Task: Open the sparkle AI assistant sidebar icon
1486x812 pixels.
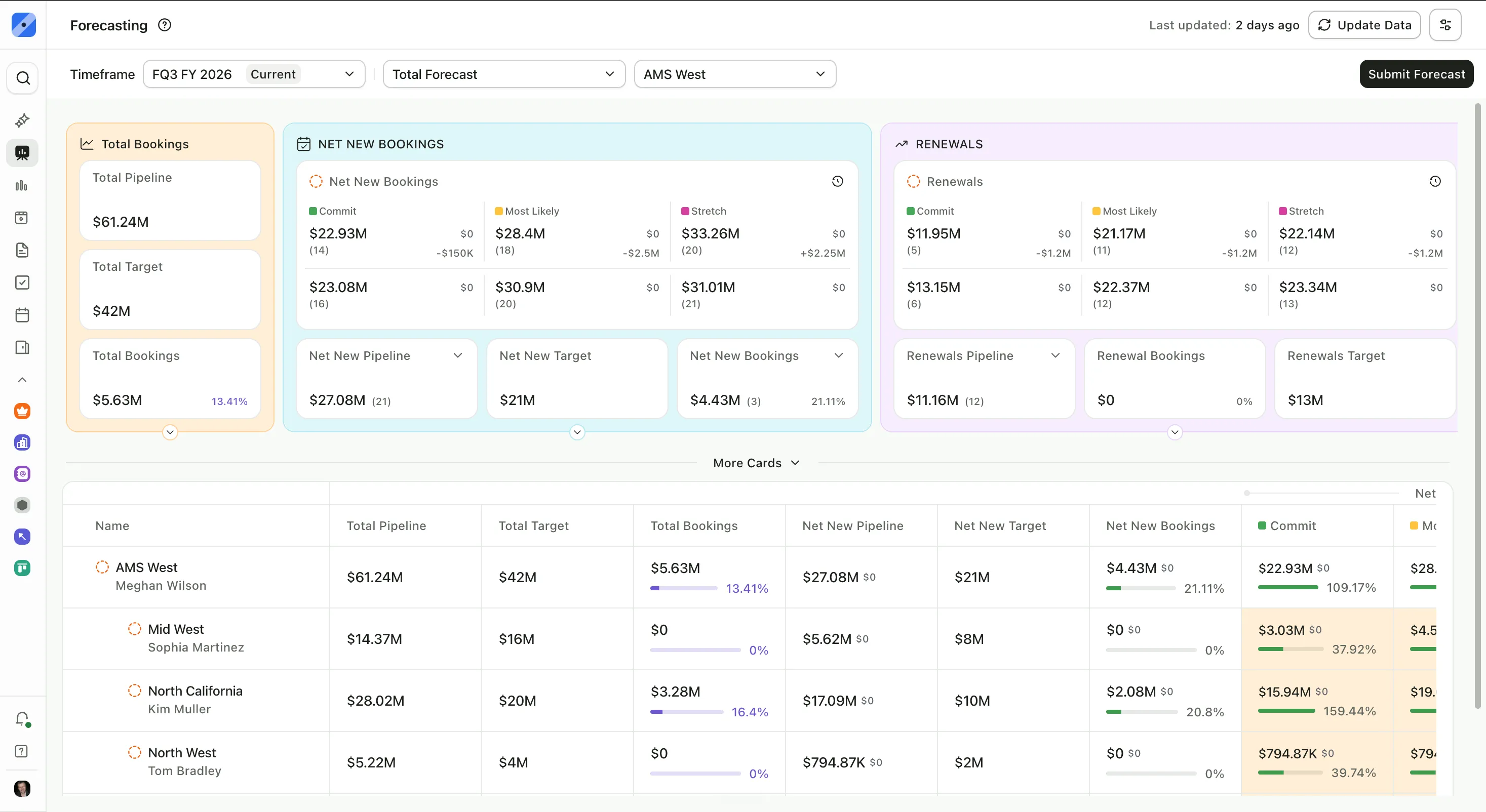Action: [x=22, y=120]
